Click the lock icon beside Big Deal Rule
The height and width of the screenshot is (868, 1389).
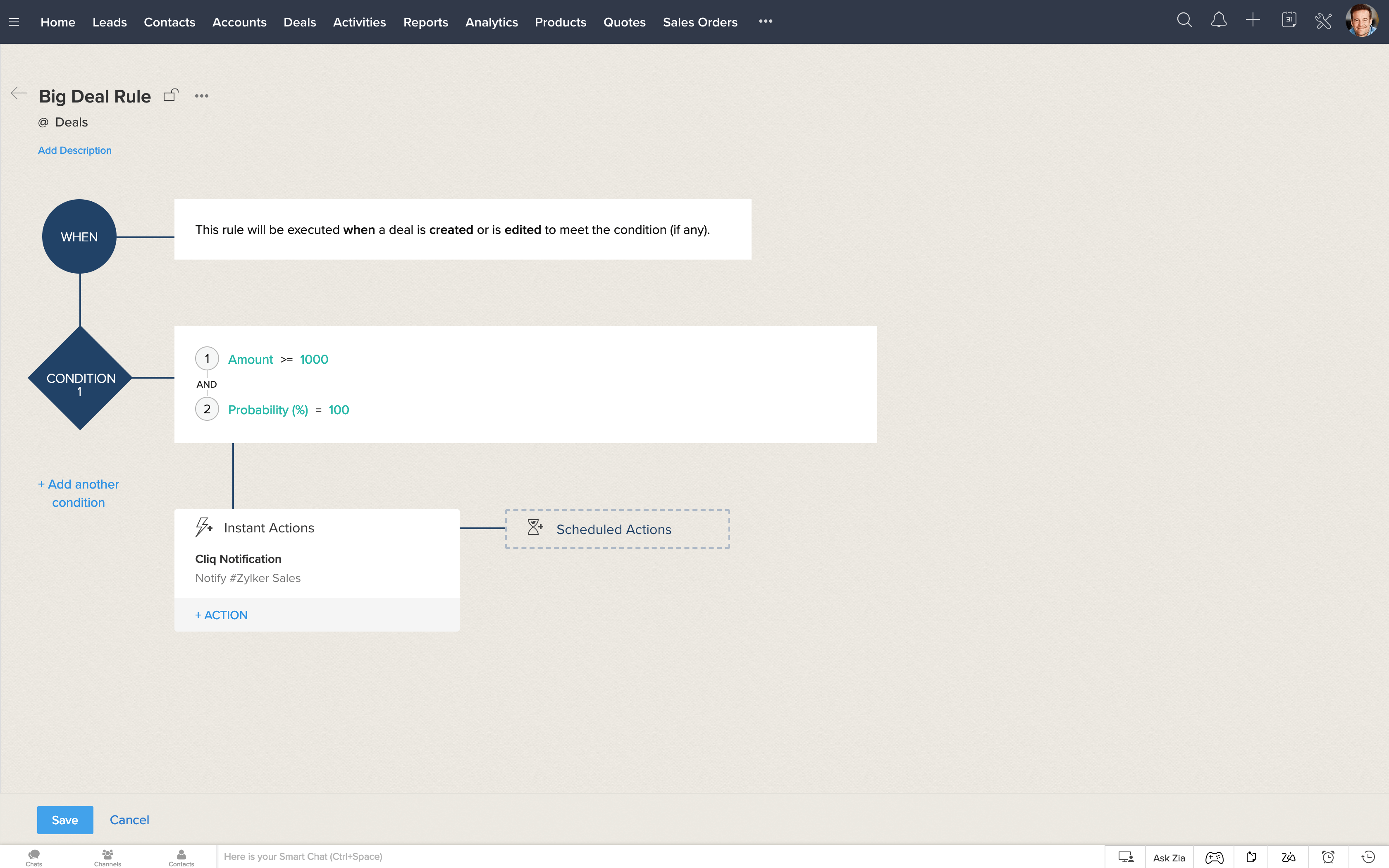[171, 95]
